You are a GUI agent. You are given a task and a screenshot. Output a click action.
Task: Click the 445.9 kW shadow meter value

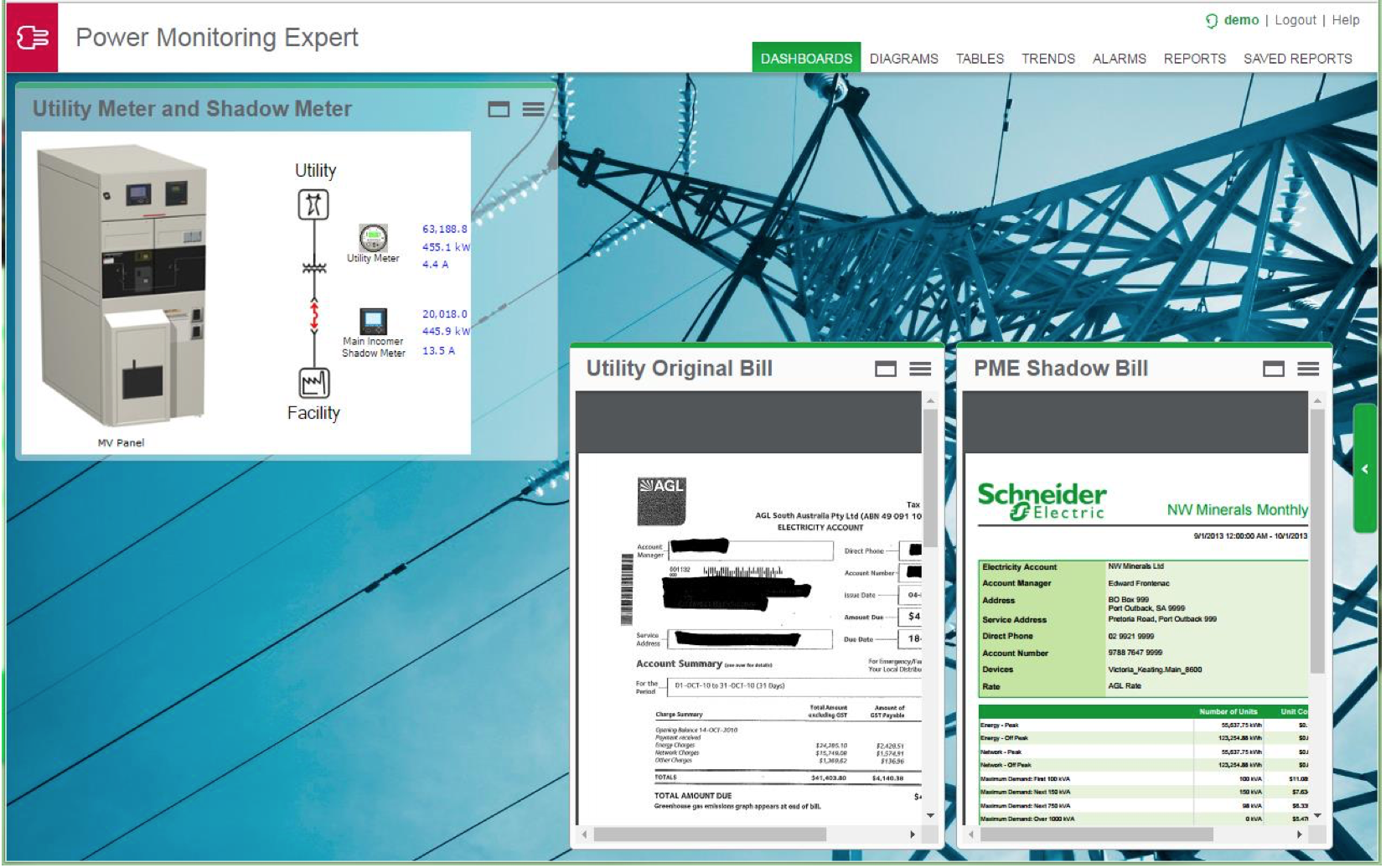pos(446,332)
